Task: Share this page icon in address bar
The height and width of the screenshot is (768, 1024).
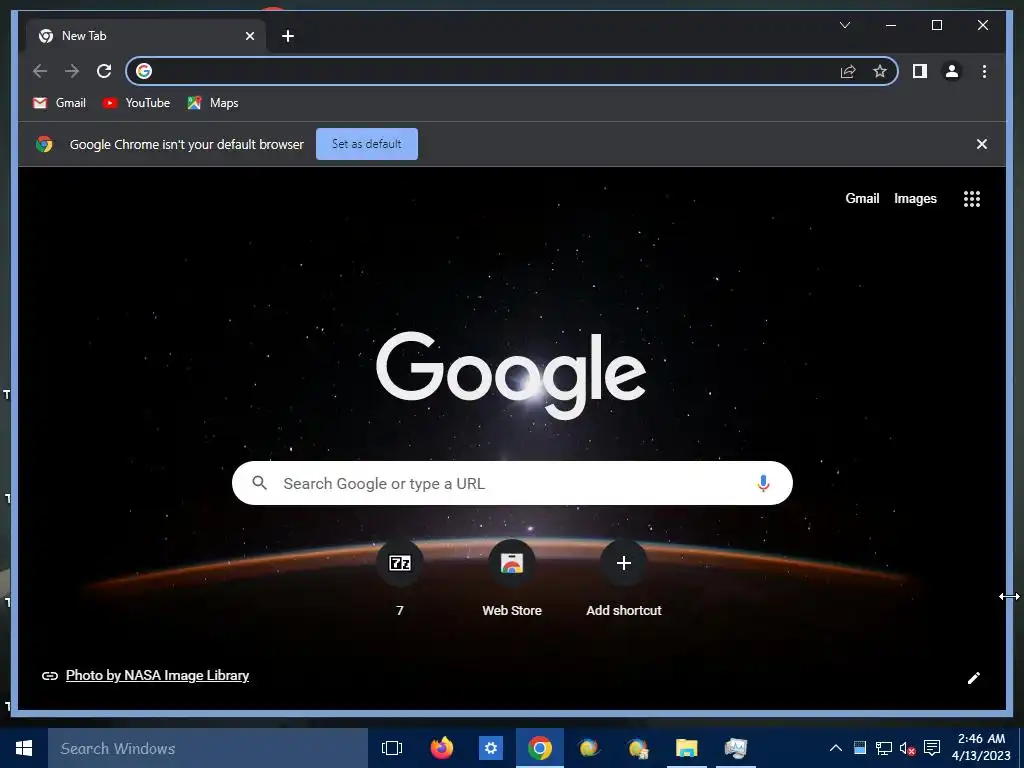Action: point(848,71)
